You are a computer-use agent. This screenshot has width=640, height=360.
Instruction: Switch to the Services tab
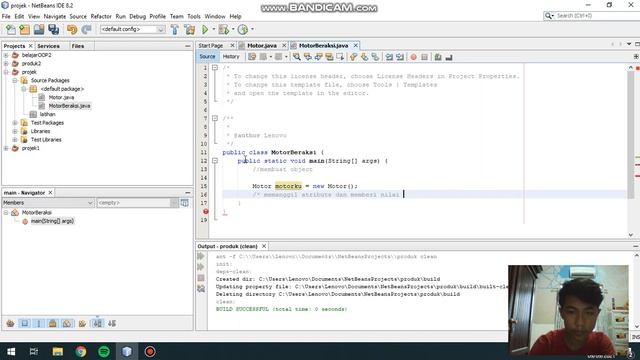tap(48, 46)
